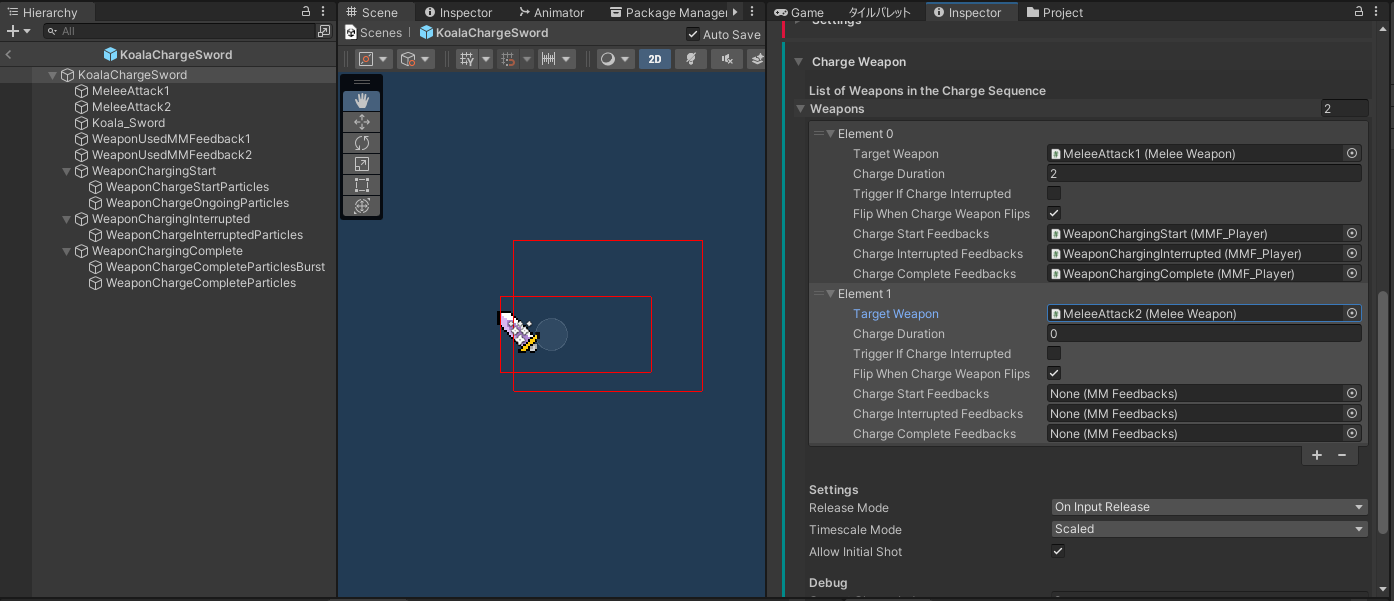Enable Element 0 Trigger If Charge Interrupted
This screenshot has width=1394, height=601.
[1054, 193]
